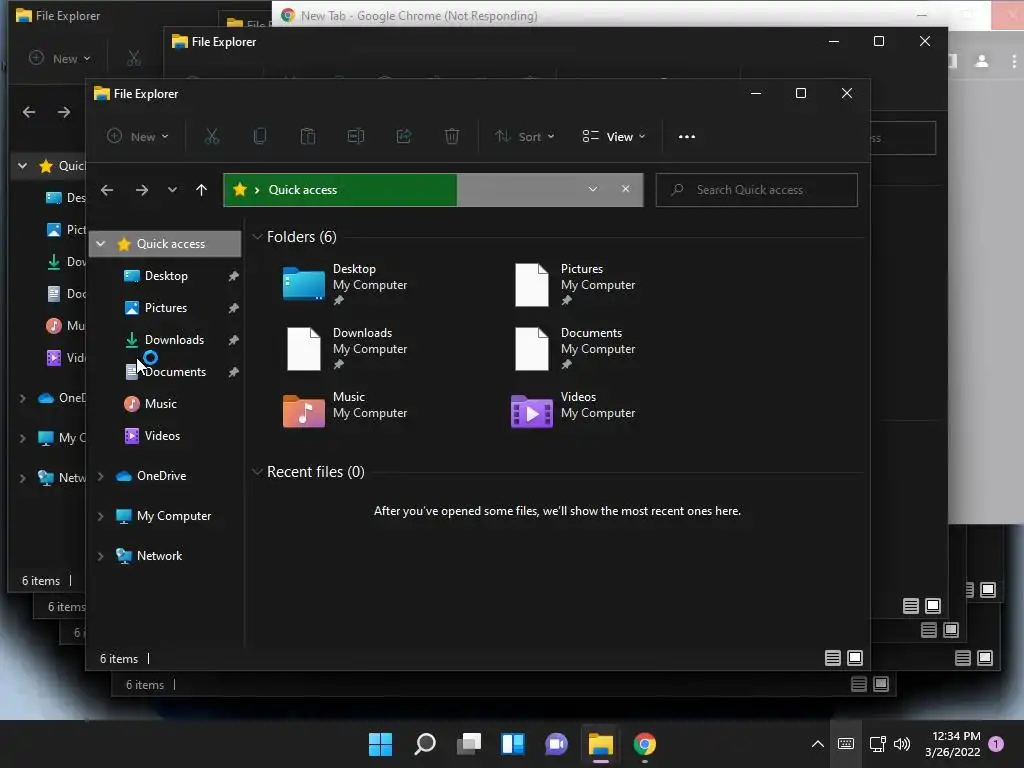Select the Pictures folder tile
The image size is (1024, 768).
[575, 285]
